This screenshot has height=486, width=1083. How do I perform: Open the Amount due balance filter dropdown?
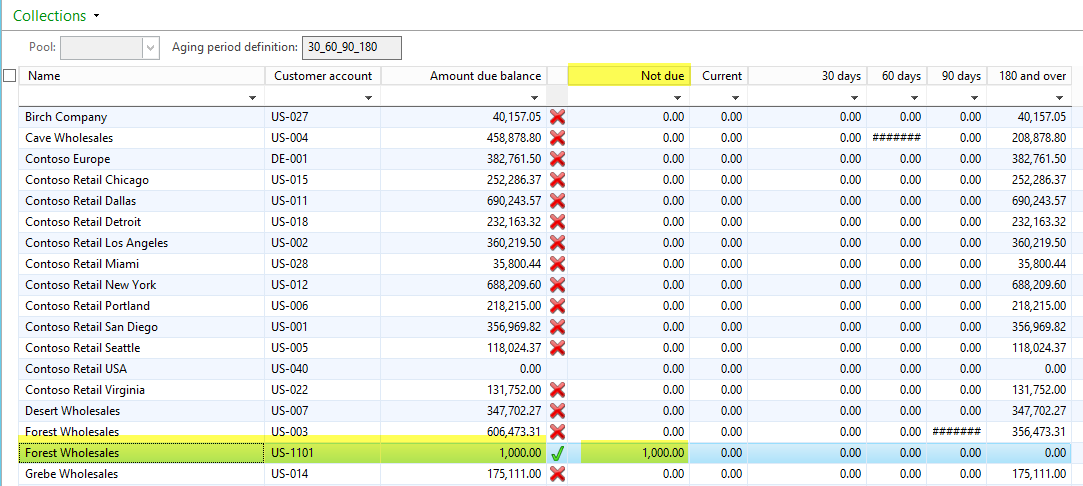tap(535, 98)
